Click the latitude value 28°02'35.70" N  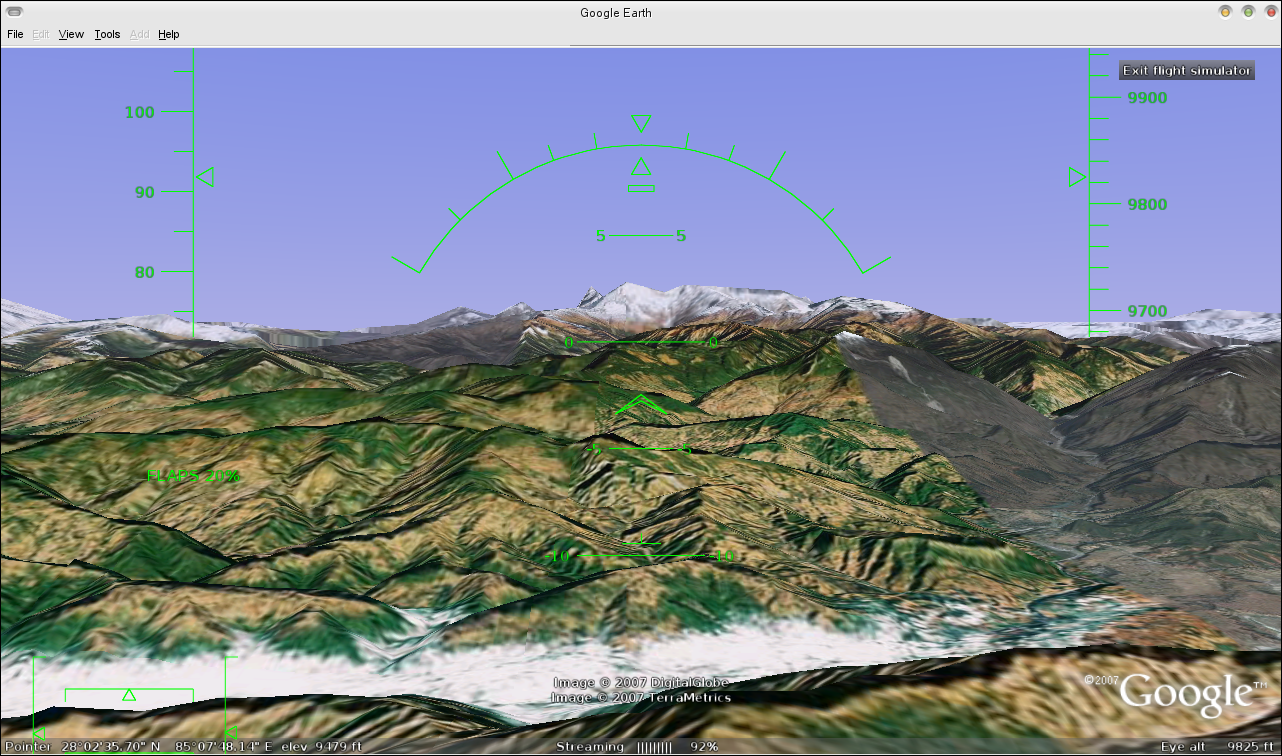click(111, 747)
